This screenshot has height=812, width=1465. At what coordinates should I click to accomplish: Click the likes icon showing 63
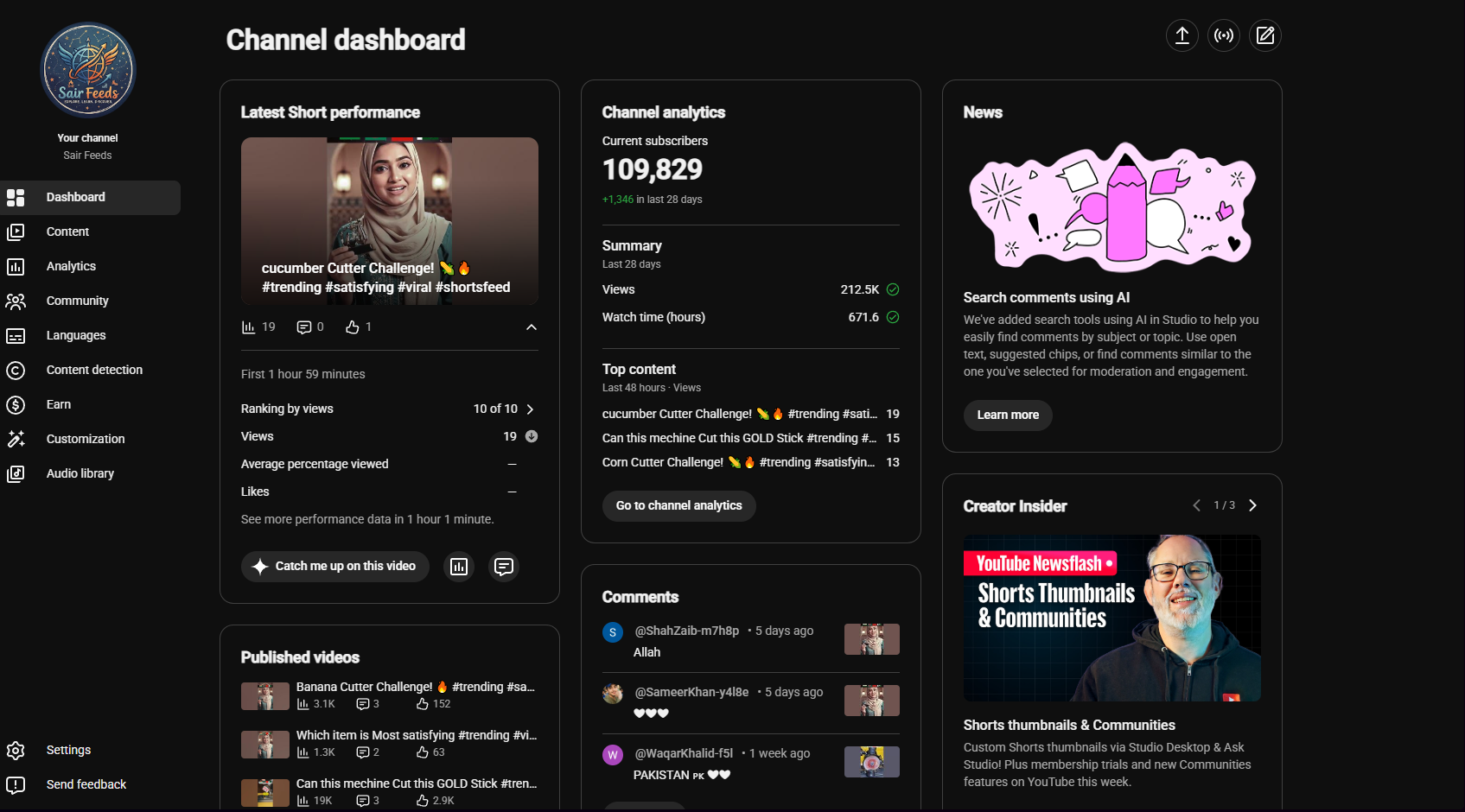click(423, 752)
